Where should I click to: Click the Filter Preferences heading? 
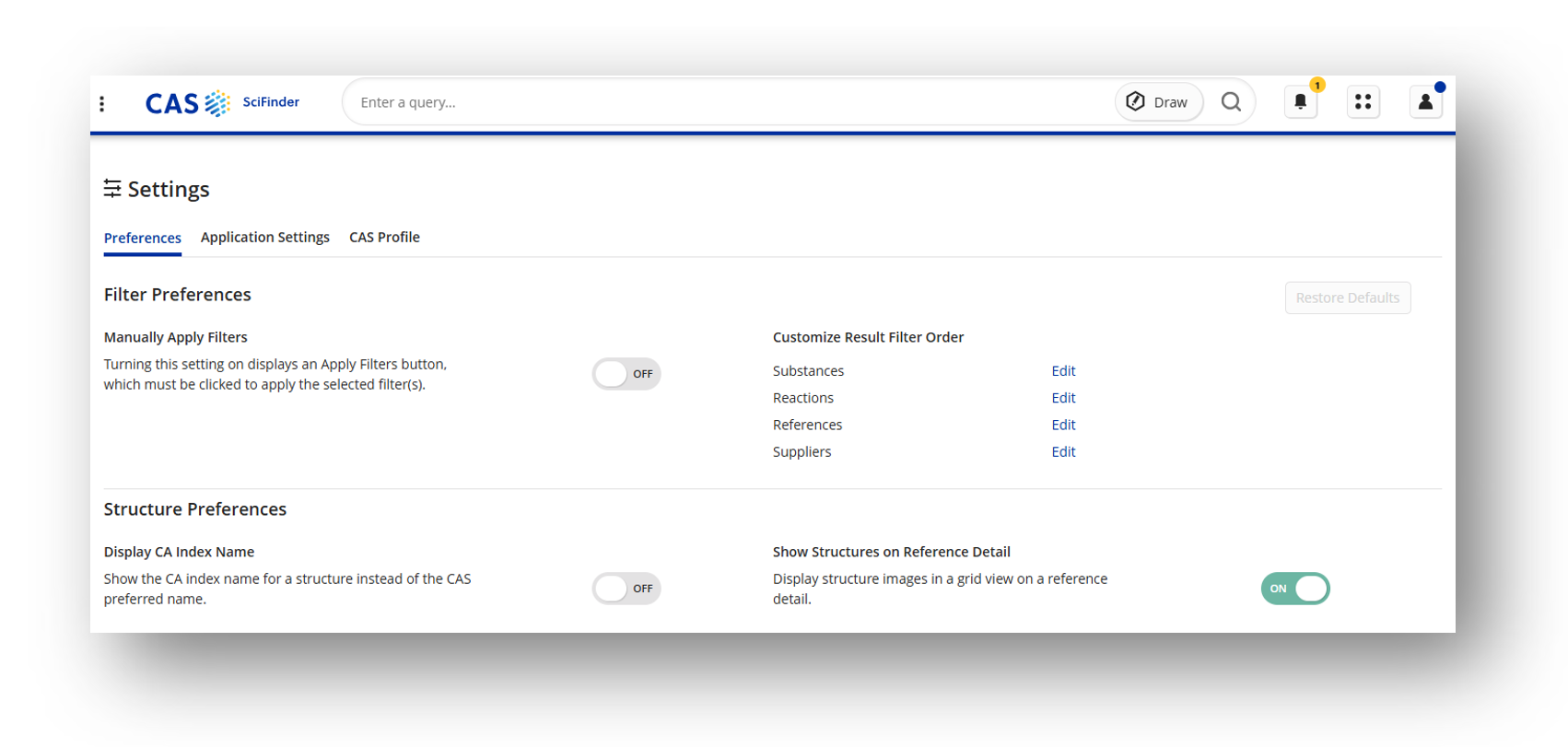(178, 295)
